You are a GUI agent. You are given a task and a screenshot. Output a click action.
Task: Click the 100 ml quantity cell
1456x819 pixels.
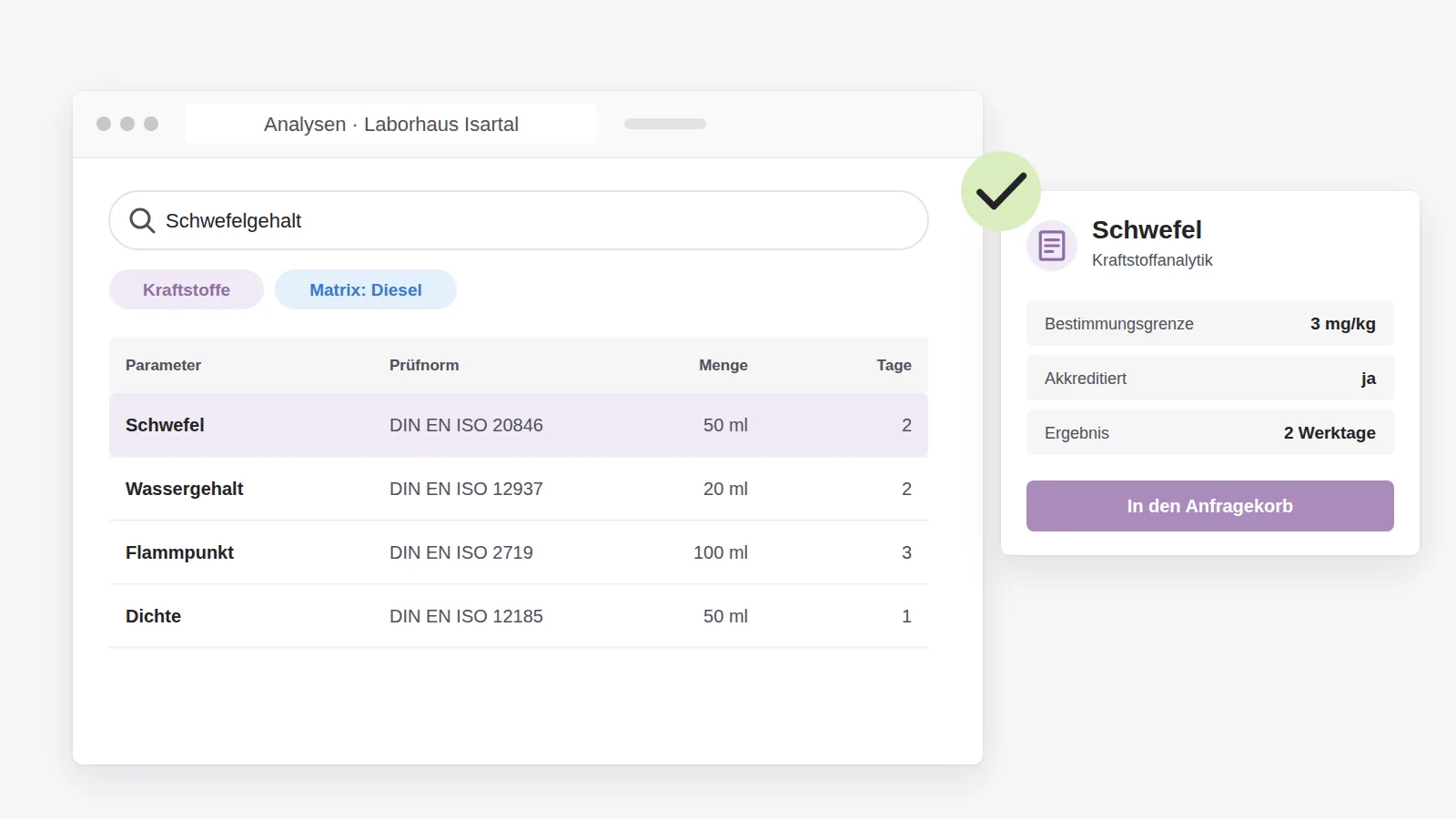(721, 552)
